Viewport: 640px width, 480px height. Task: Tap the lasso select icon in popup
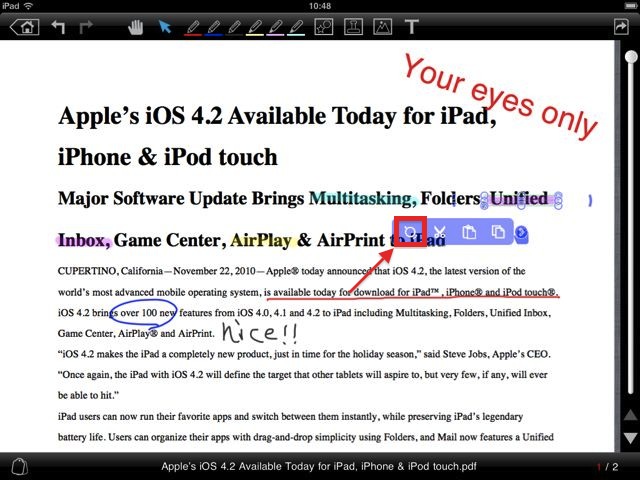410,232
